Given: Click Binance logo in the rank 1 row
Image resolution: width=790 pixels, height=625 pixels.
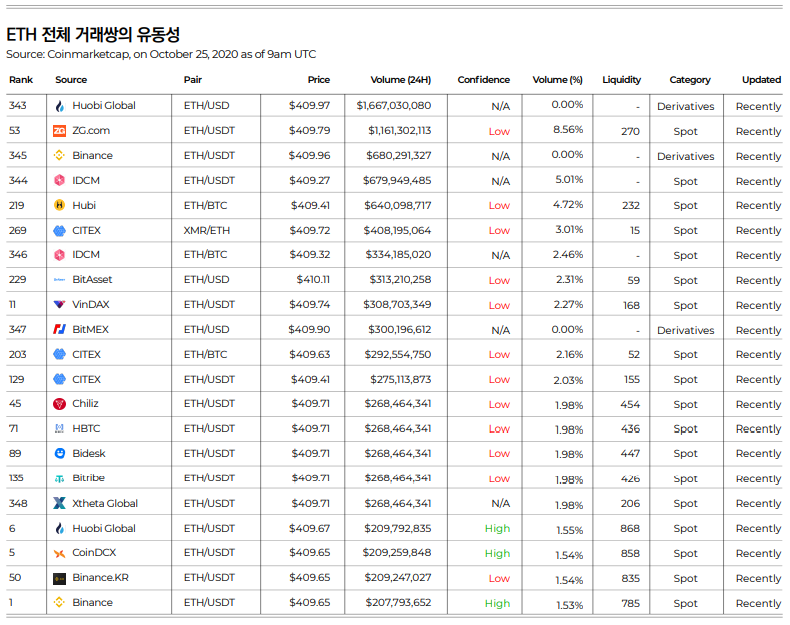Looking at the screenshot, I should pos(59,602).
